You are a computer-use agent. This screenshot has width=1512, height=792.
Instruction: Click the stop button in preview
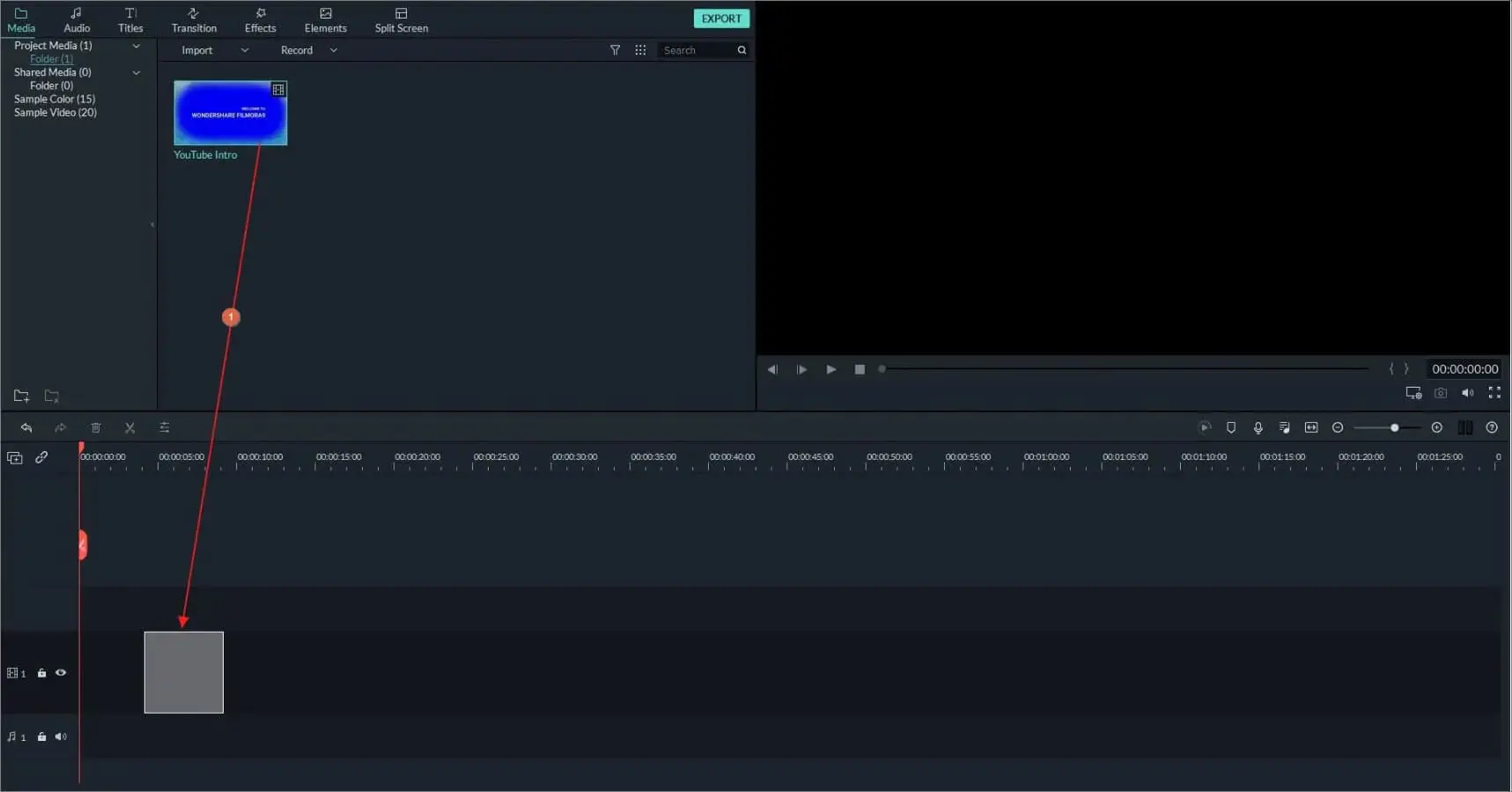point(859,369)
